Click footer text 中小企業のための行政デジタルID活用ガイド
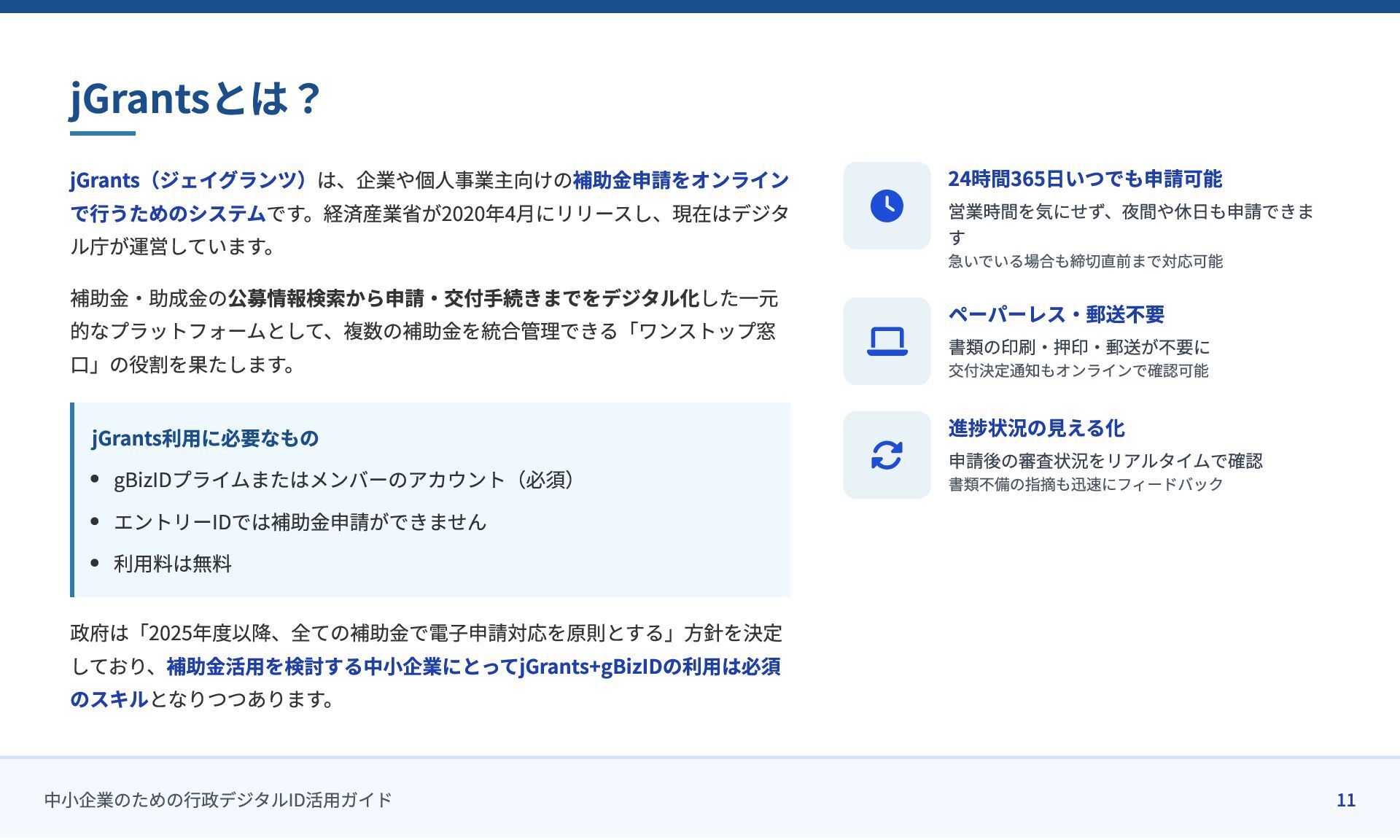 click(218, 800)
